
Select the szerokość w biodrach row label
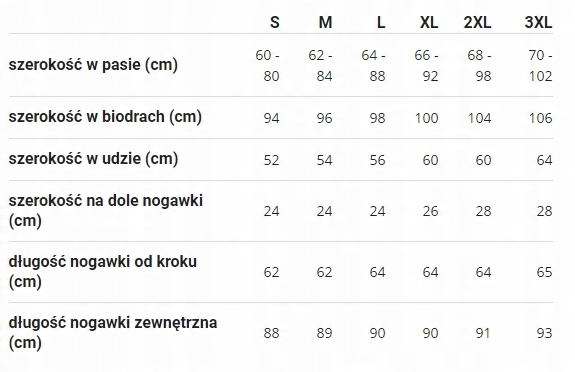point(105,117)
